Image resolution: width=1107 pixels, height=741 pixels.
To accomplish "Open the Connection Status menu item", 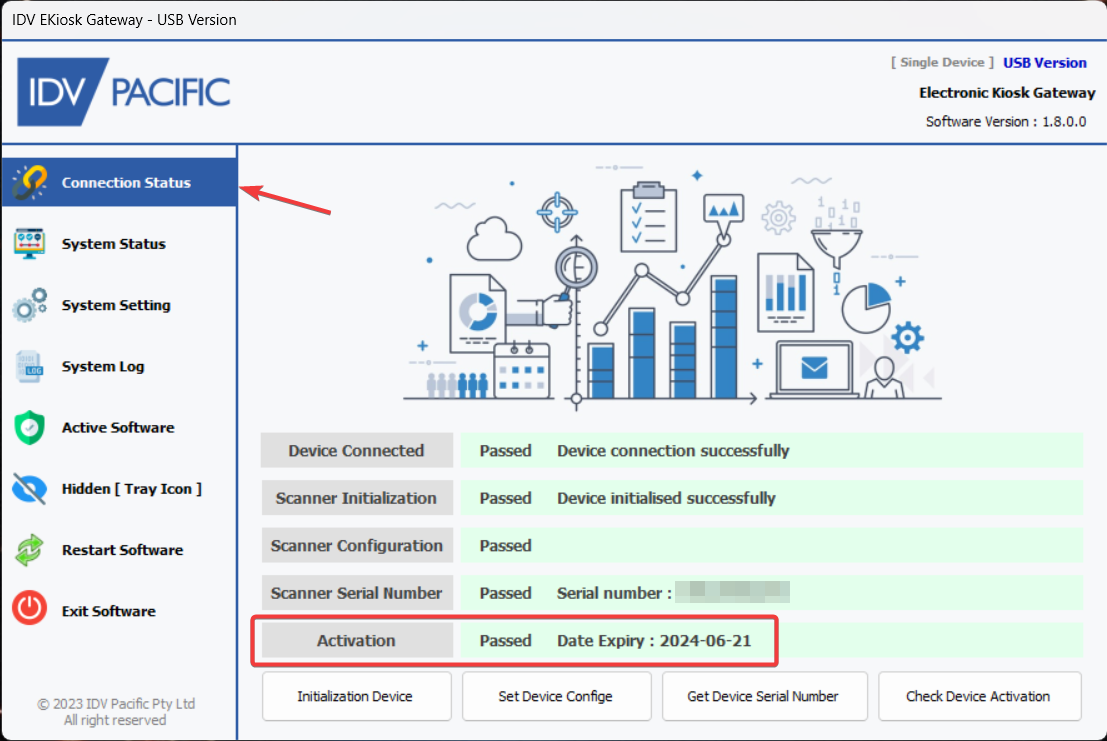I will [x=119, y=182].
